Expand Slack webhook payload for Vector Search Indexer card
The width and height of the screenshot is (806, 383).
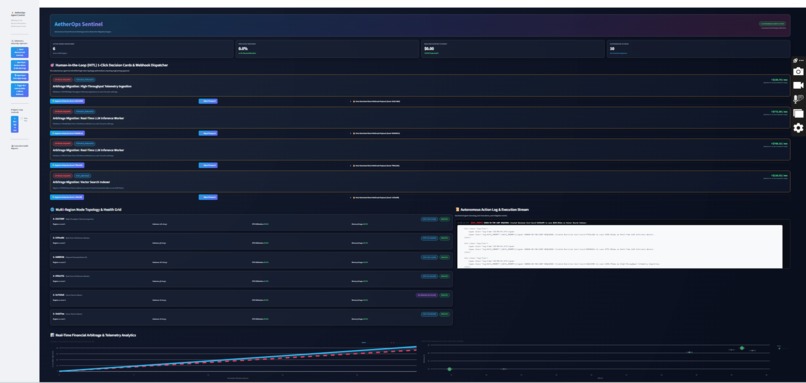(x=376, y=197)
